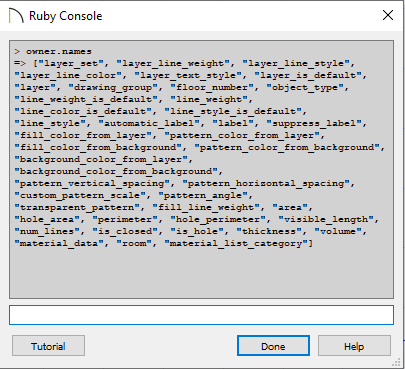The image size is (405, 369).
Task: Click the 'owner.names' command line
Action: (x=59, y=52)
